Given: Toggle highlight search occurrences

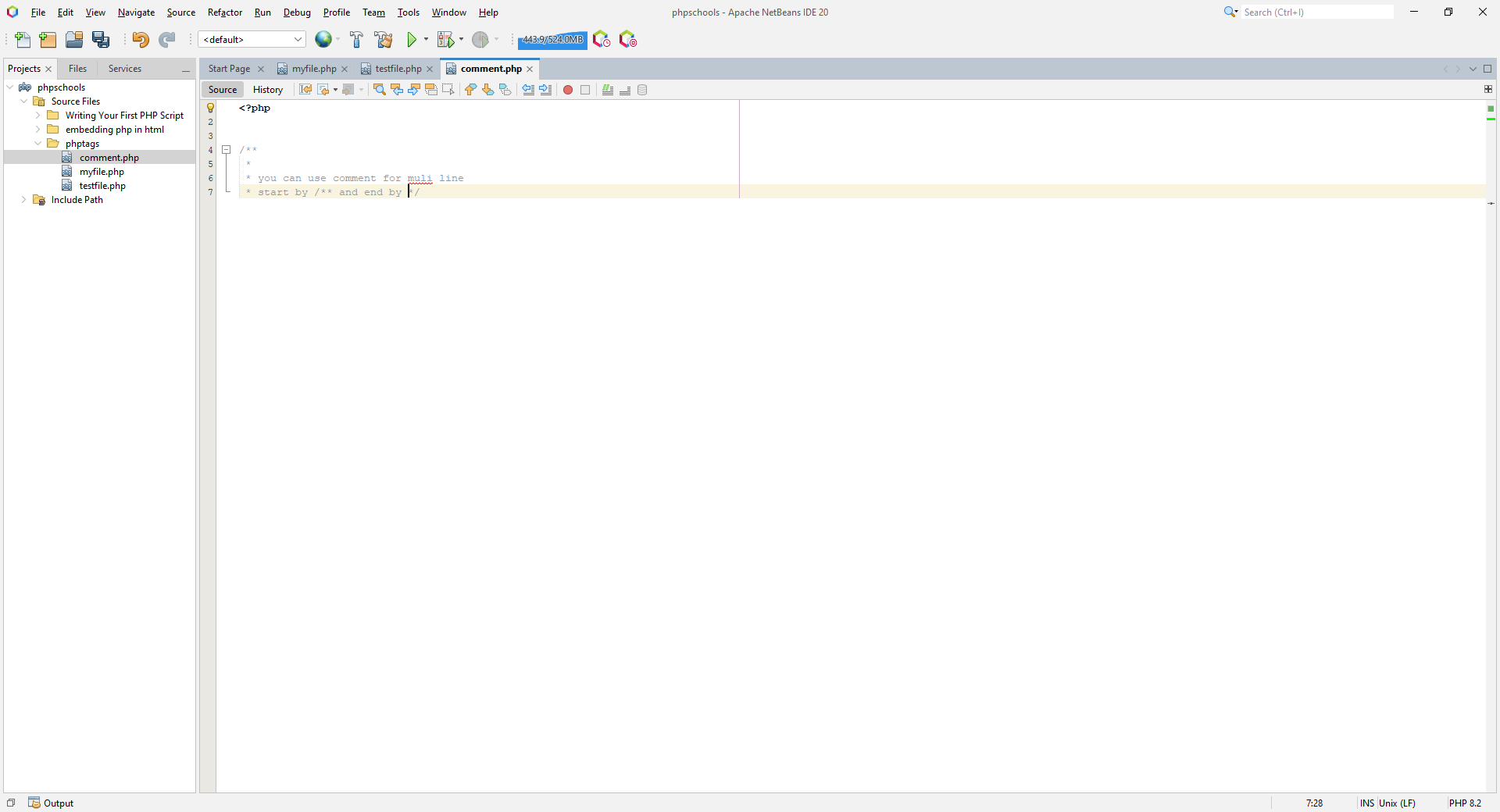Looking at the screenshot, I should (431, 90).
